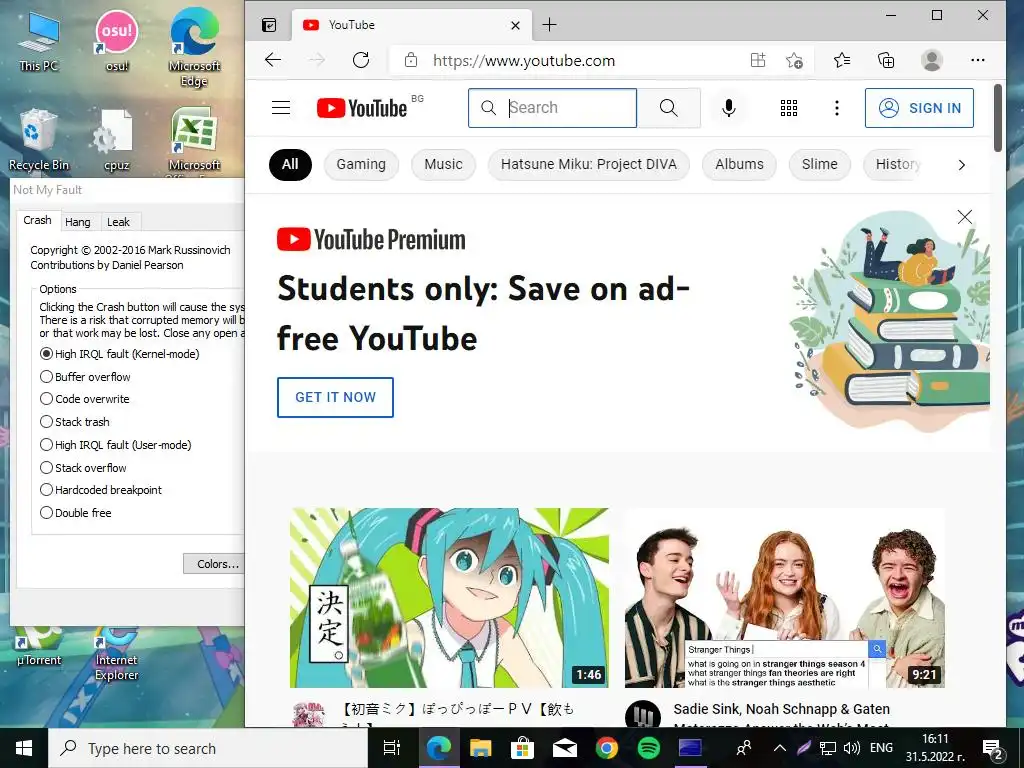This screenshot has width=1024, height=768.
Task: Focus the YouTube Search input field
Action: coord(552,108)
